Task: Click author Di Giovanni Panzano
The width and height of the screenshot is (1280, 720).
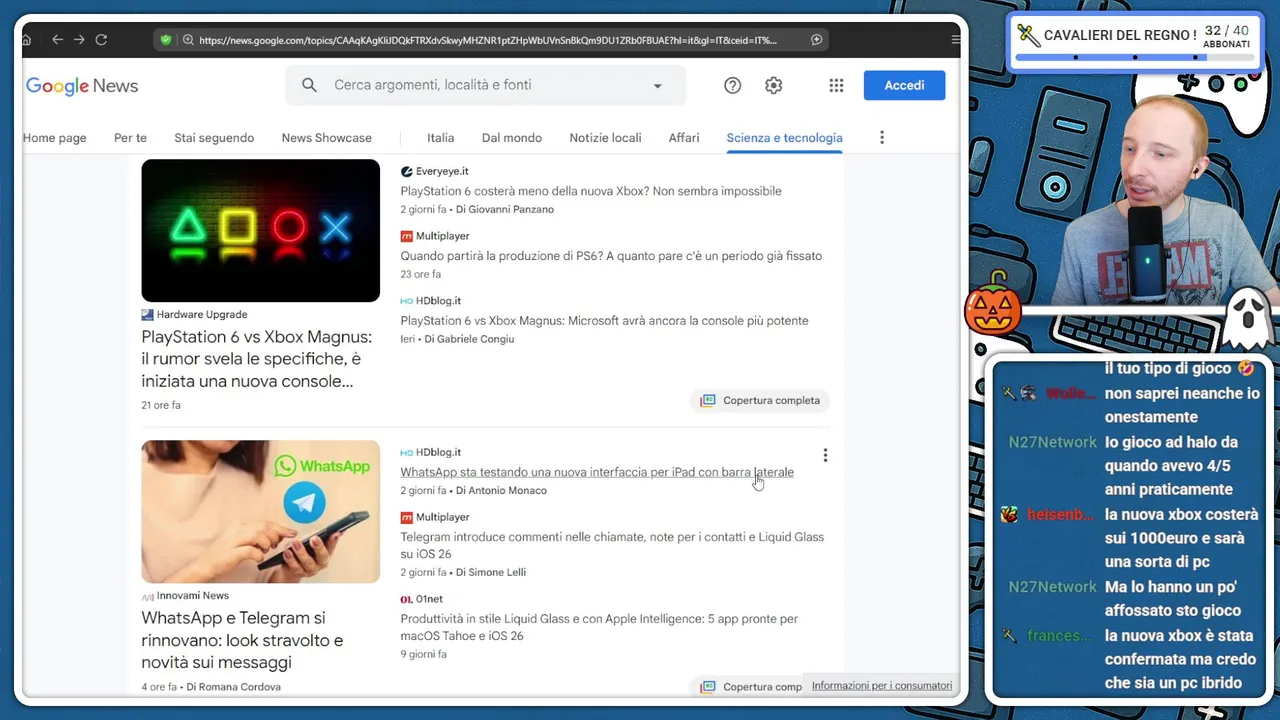Action: [505, 209]
